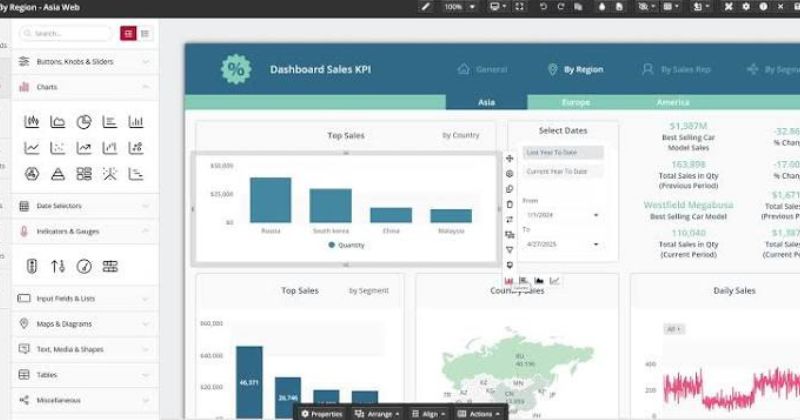Open the 100% zoom level dropdown

[x=459, y=7]
